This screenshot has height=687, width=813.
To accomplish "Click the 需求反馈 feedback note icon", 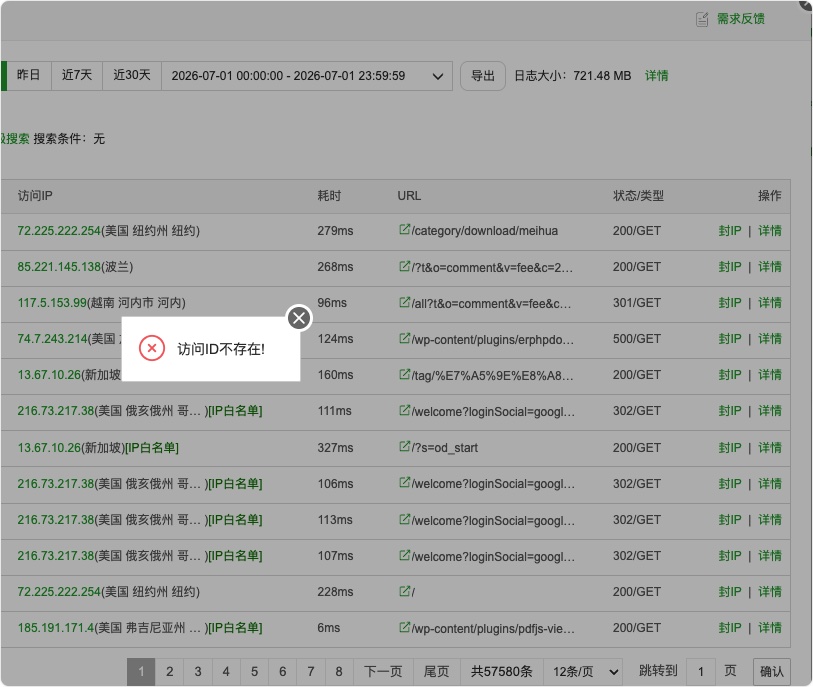I will [x=702, y=19].
